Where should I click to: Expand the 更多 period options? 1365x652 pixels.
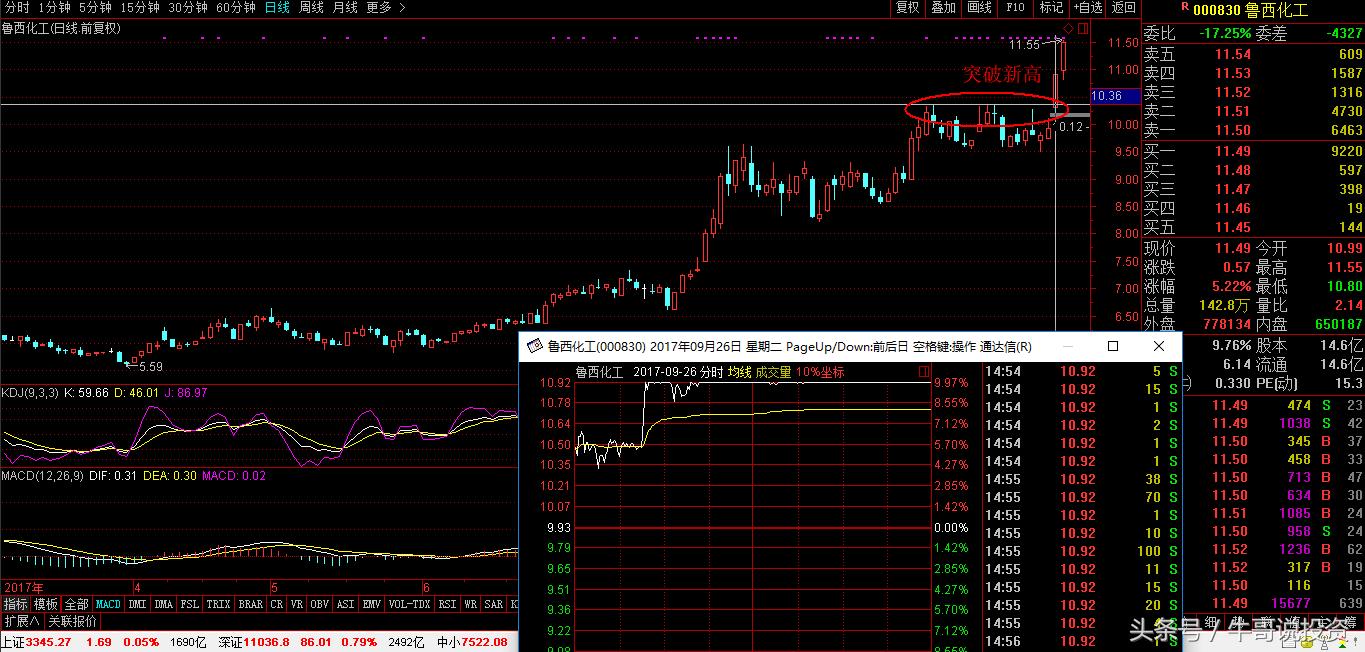[386, 7]
